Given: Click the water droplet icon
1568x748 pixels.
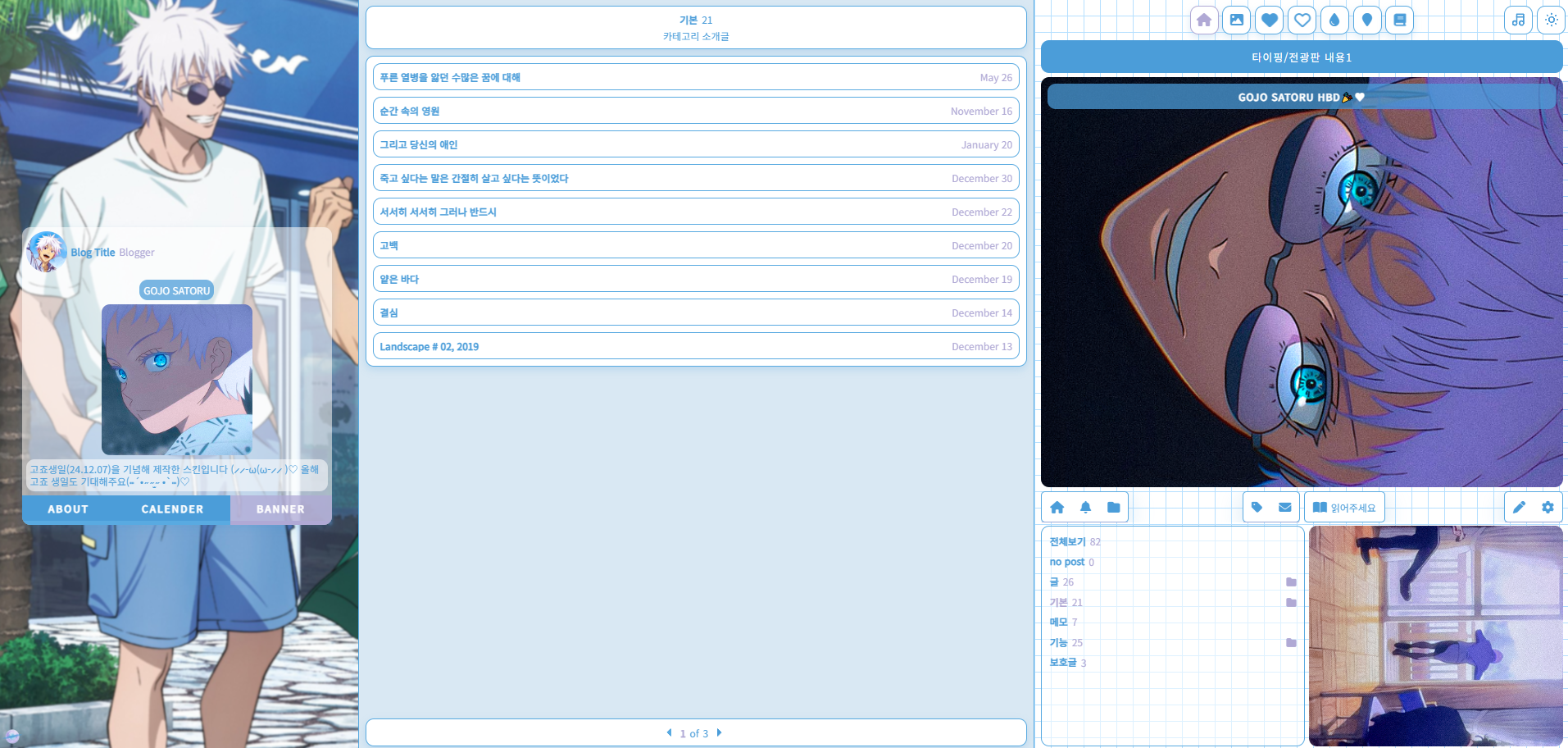Looking at the screenshot, I should [x=1334, y=20].
